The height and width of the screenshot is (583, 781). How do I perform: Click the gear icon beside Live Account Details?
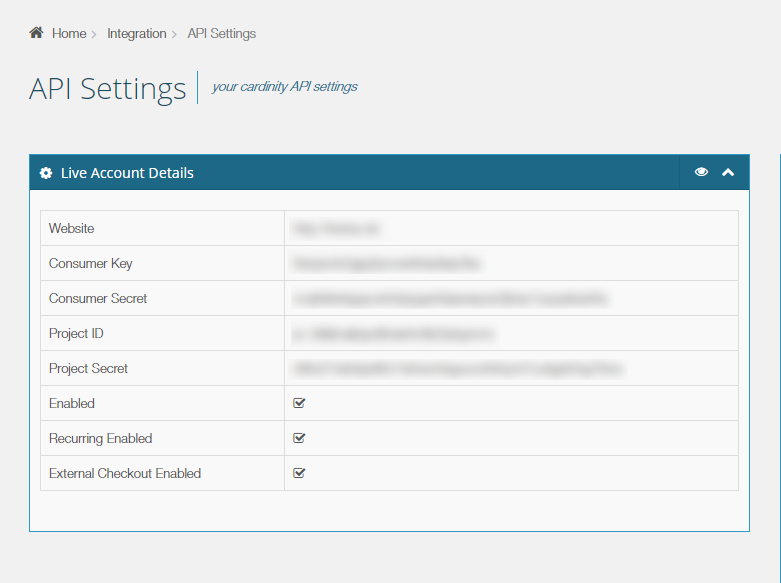click(46, 173)
